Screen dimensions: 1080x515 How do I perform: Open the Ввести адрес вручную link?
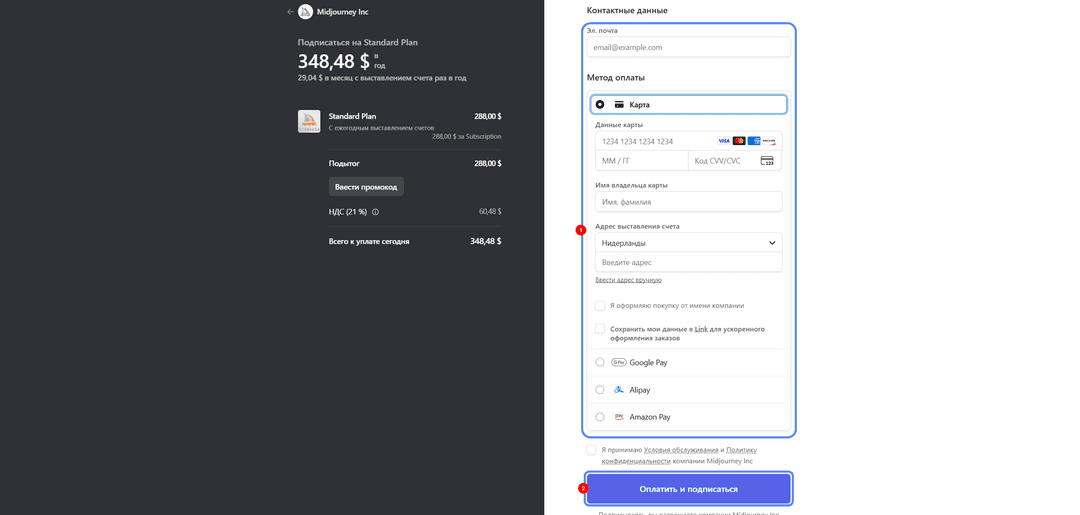(x=628, y=280)
